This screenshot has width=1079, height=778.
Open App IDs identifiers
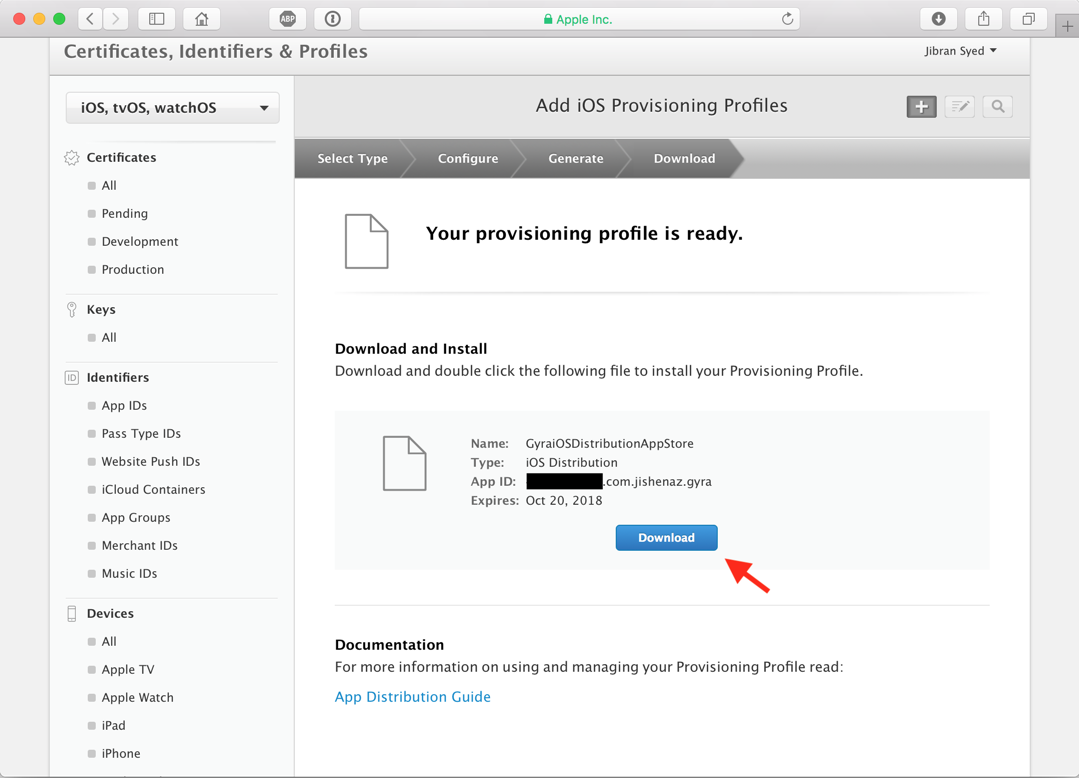pos(125,406)
